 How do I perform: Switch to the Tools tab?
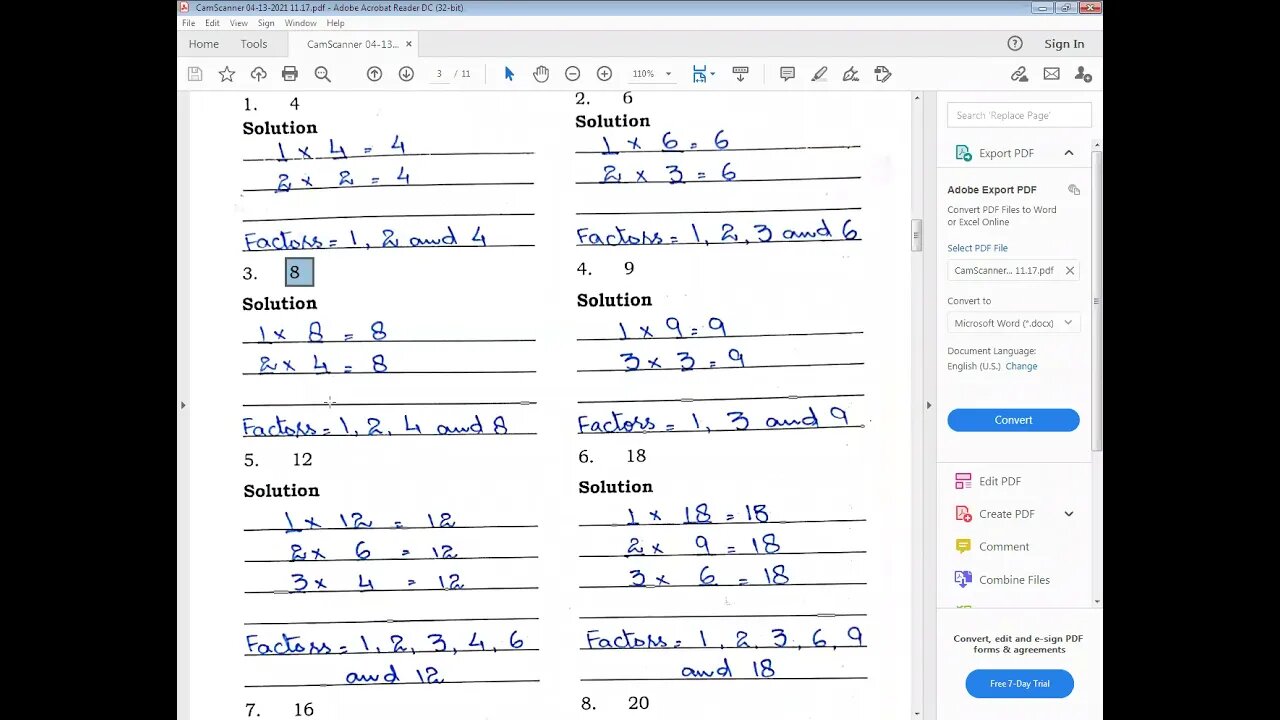coord(254,44)
